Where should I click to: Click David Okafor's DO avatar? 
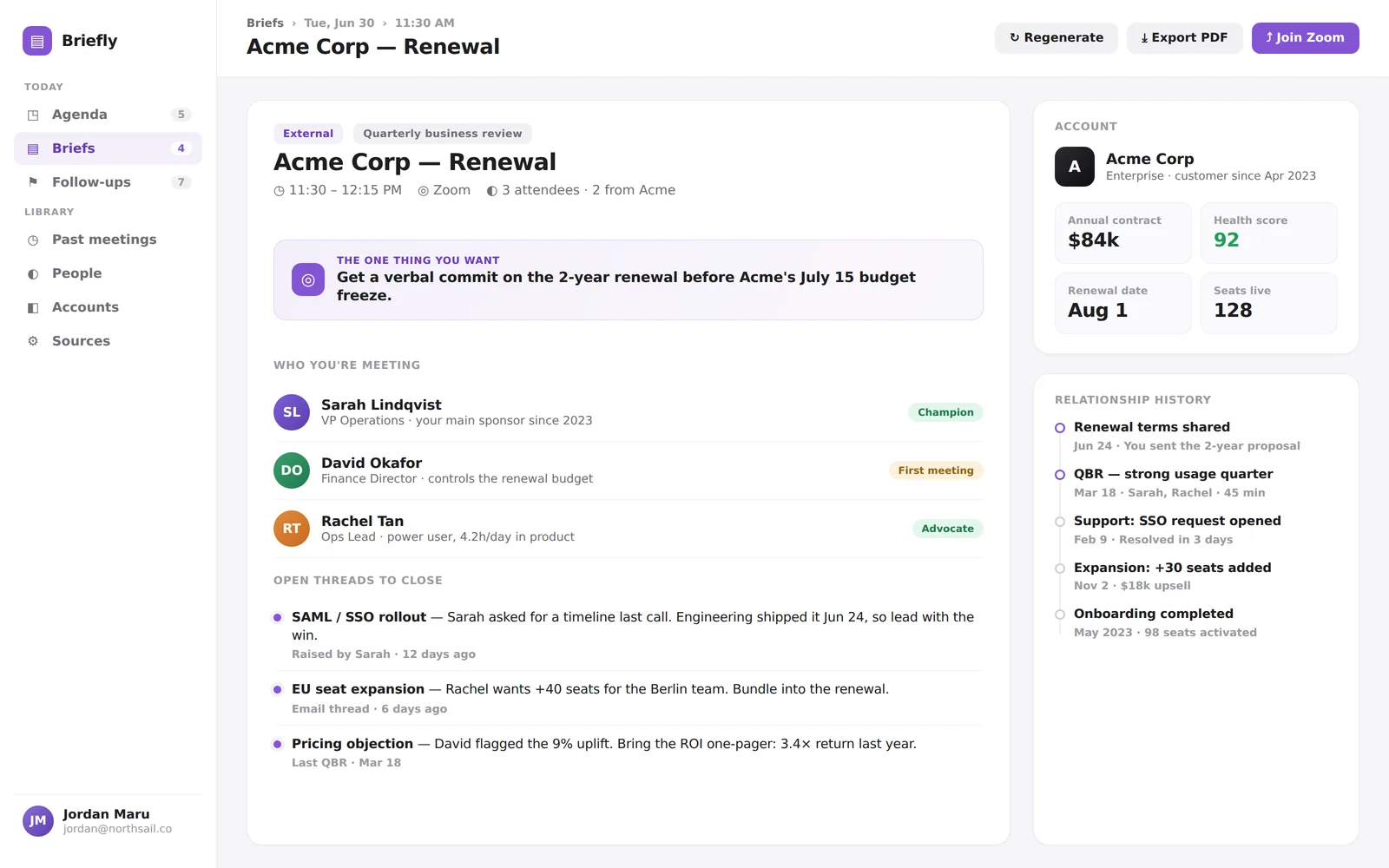pos(292,470)
